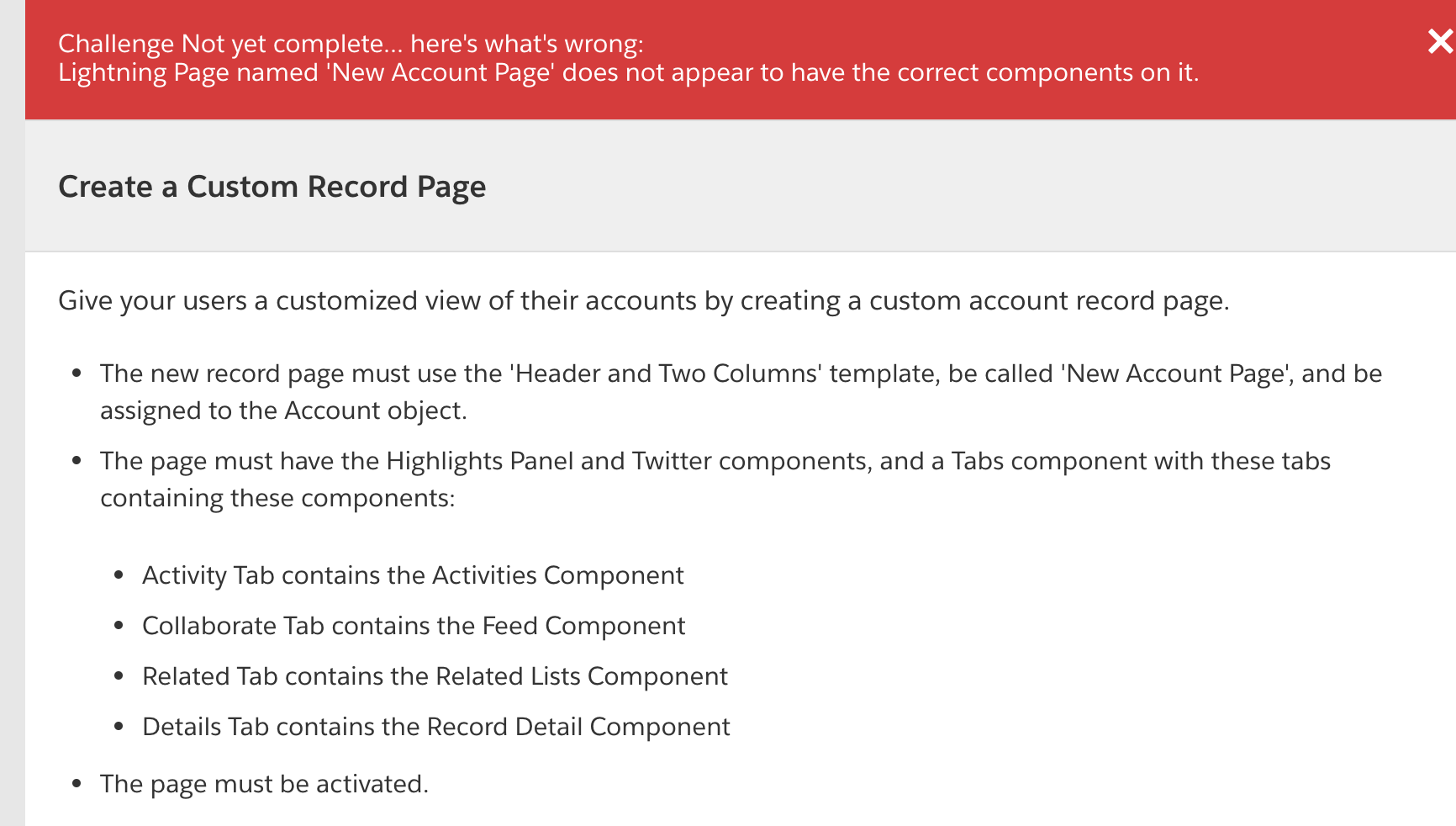Click the Highlights Panel and Twitter requirement line

pos(715,461)
